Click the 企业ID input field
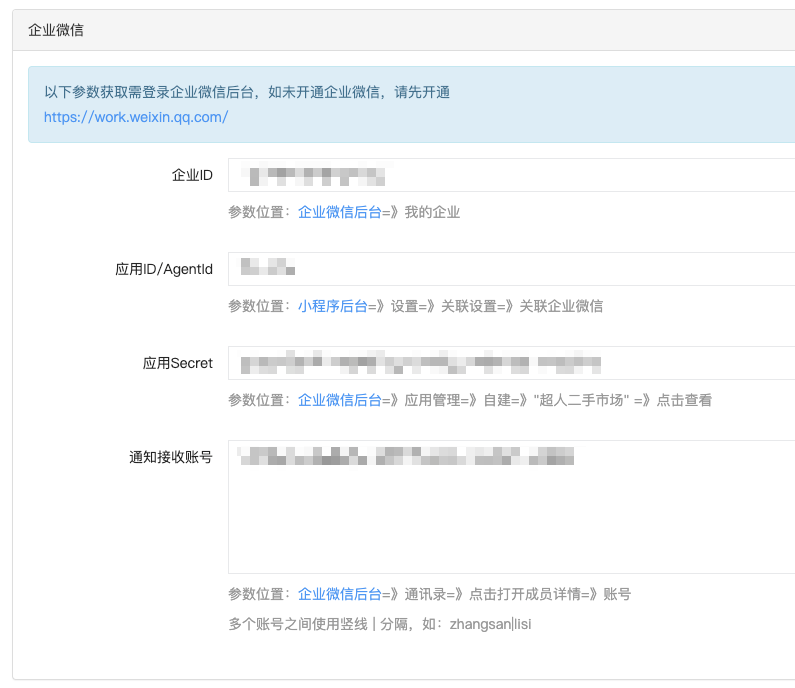Image resolution: width=795 pixels, height=688 pixels. tap(512, 175)
